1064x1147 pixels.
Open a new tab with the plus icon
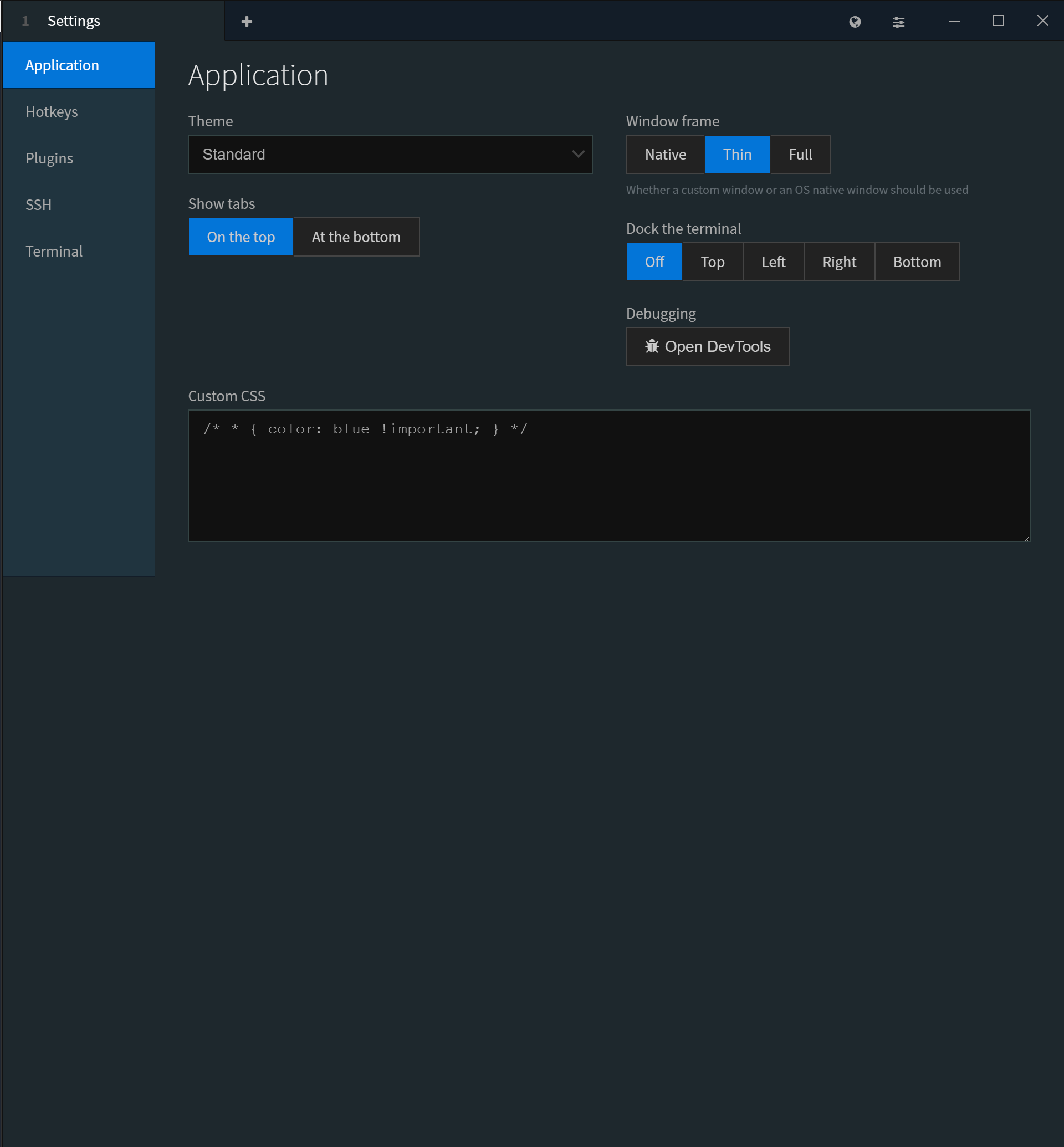(247, 21)
